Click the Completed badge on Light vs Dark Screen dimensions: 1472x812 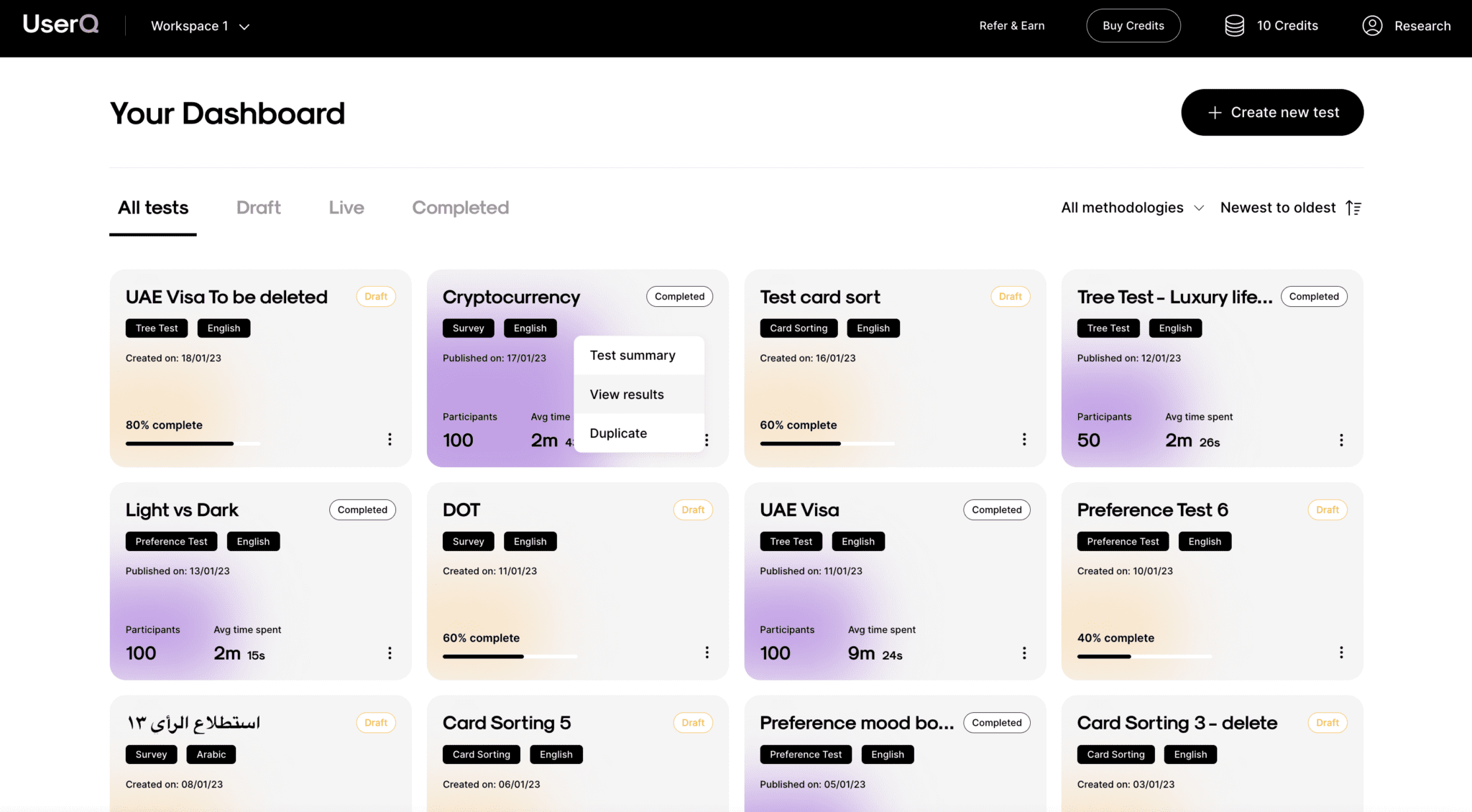coord(362,509)
